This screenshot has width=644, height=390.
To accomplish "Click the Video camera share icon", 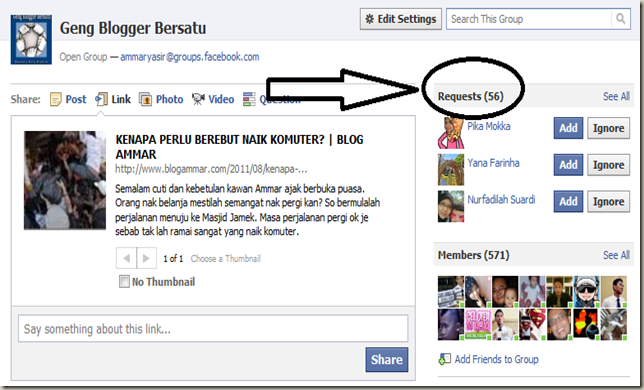I will 198,99.
